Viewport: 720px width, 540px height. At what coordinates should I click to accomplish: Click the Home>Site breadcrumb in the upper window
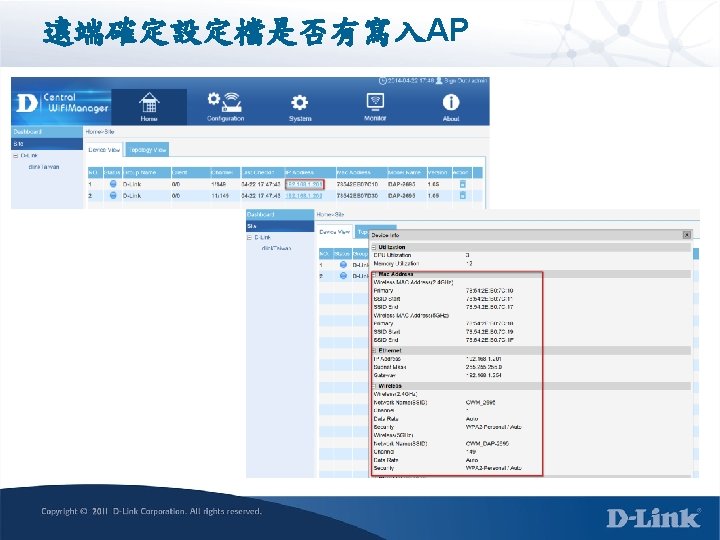[x=100, y=132]
